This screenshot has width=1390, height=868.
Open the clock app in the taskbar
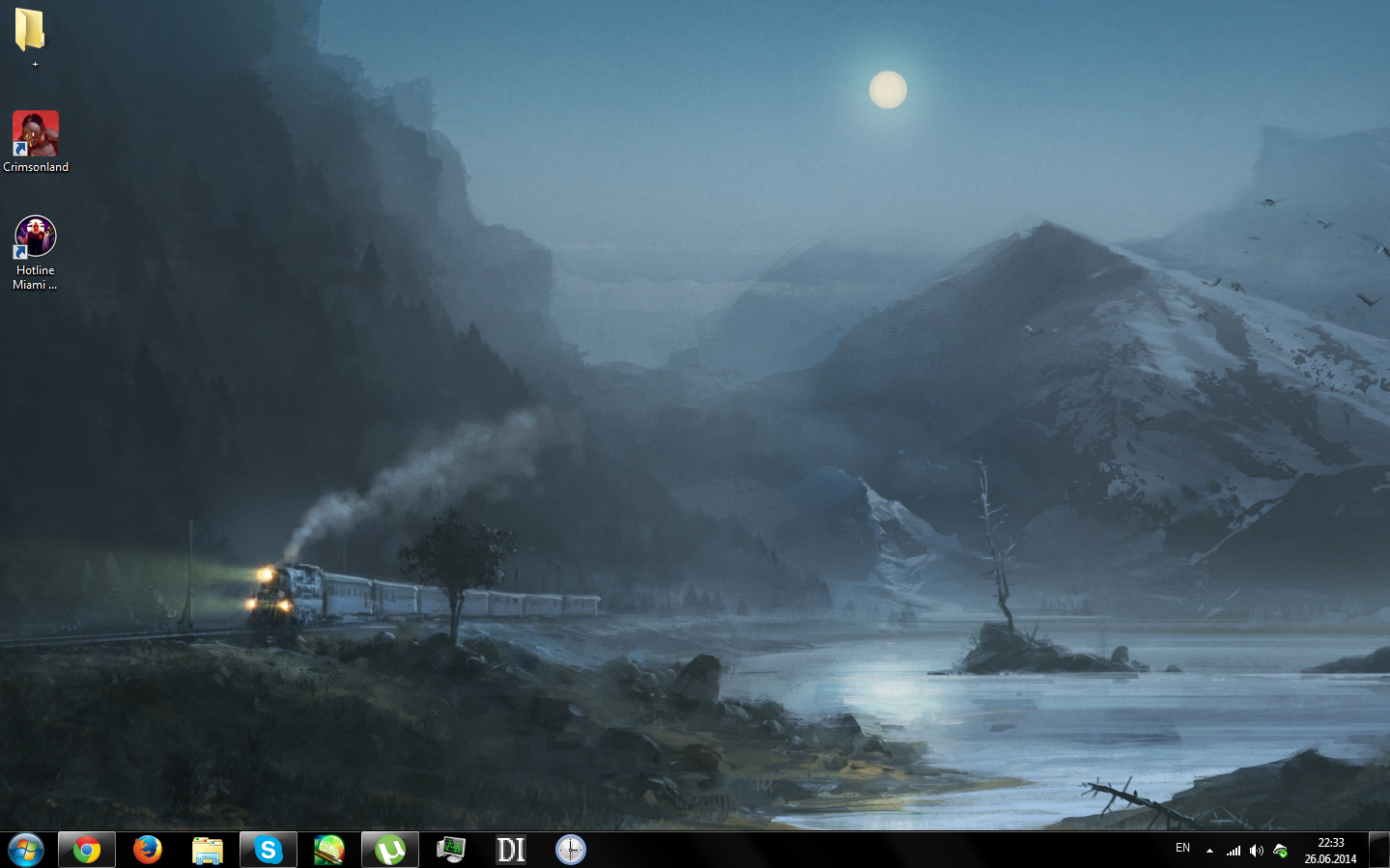(571, 850)
